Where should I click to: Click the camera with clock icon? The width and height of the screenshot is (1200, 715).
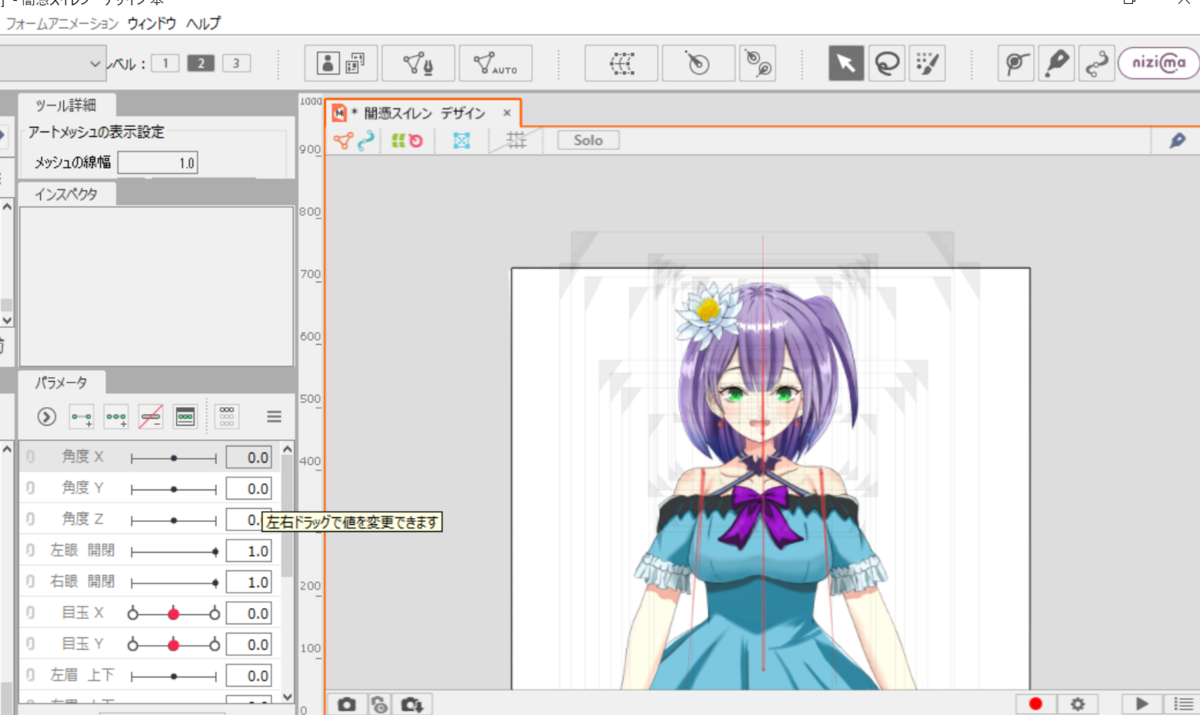(x=379, y=704)
